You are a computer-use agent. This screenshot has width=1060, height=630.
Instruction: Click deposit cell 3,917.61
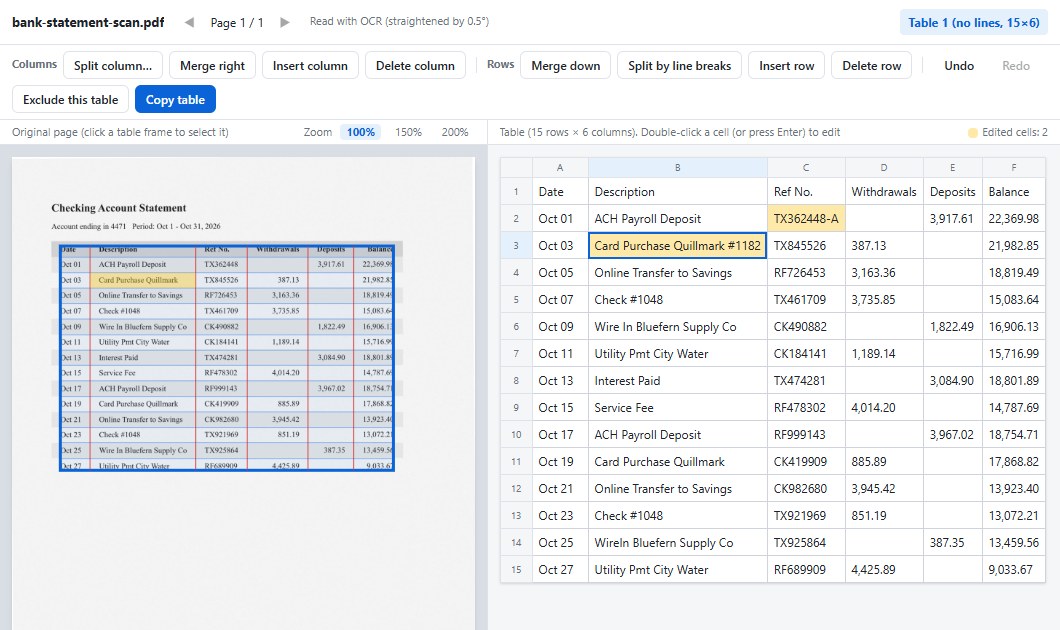click(953, 218)
